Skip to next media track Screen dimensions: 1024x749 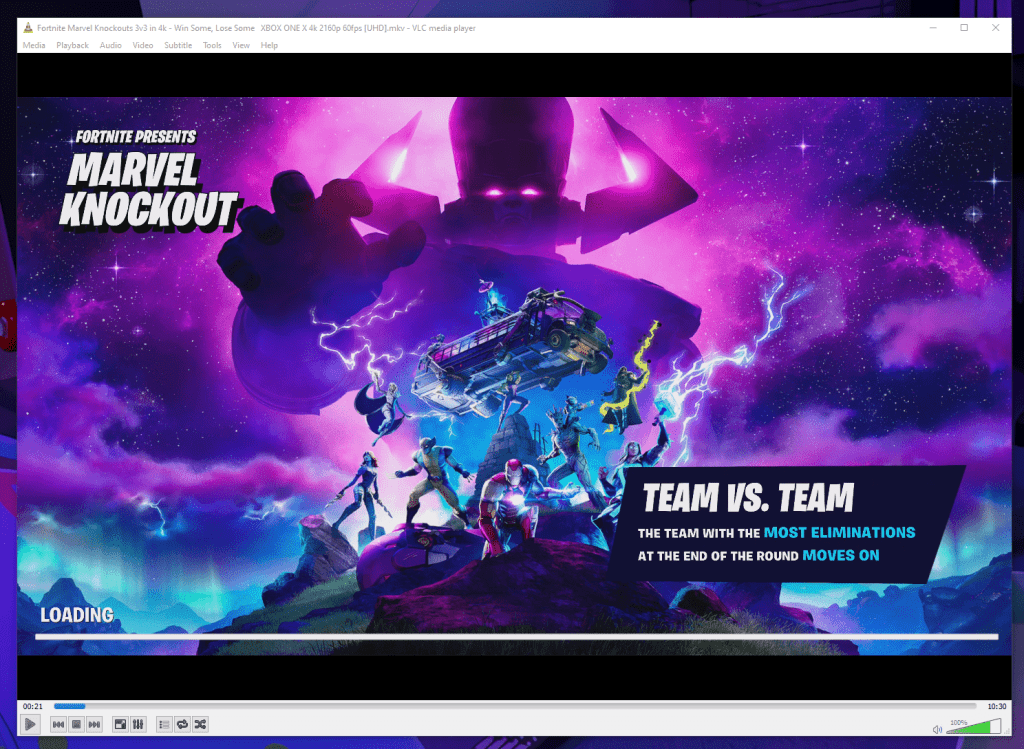coord(94,724)
